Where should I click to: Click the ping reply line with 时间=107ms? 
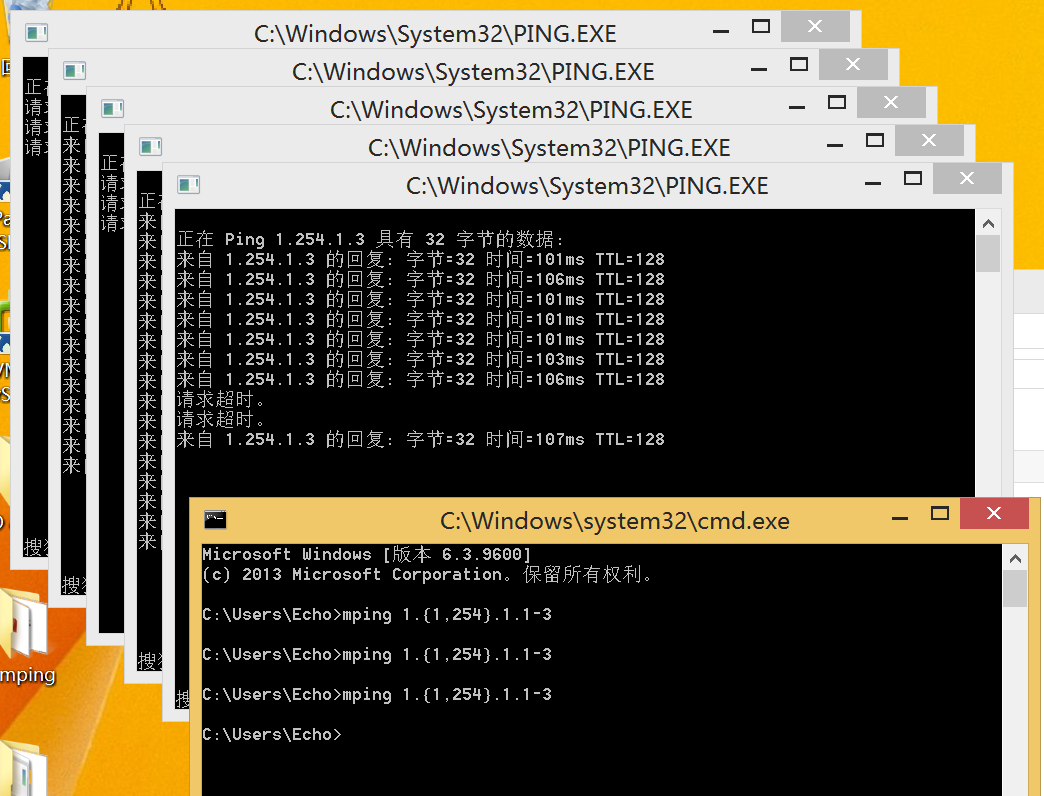pyautogui.click(x=421, y=439)
